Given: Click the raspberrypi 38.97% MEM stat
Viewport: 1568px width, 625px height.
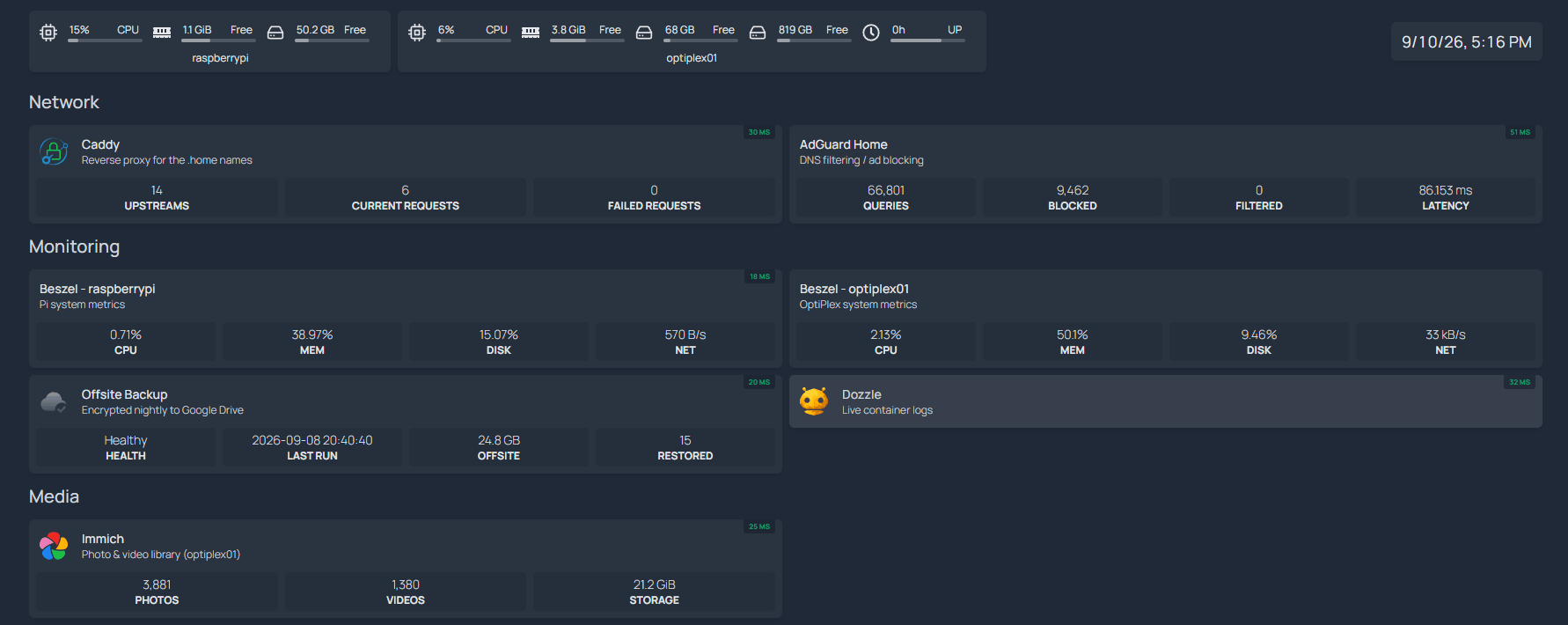Looking at the screenshot, I should click(312, 342).
